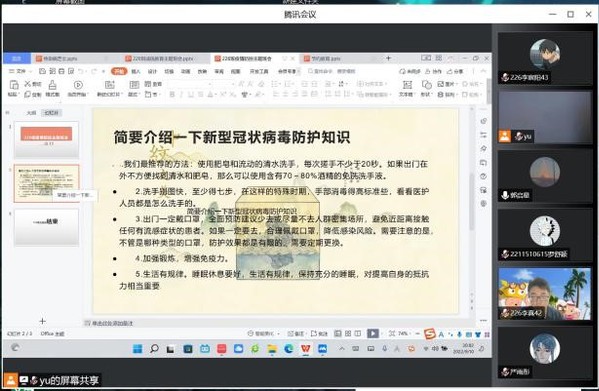
Task: Click the Sogou input method S icon
Action: [x=430, y=334]
